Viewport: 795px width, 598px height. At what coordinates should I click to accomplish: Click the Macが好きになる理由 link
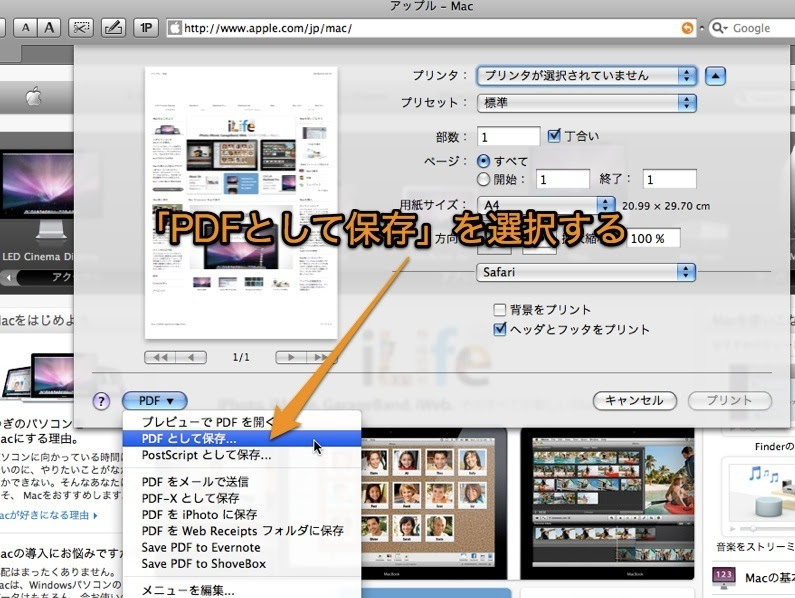point(49,515)
